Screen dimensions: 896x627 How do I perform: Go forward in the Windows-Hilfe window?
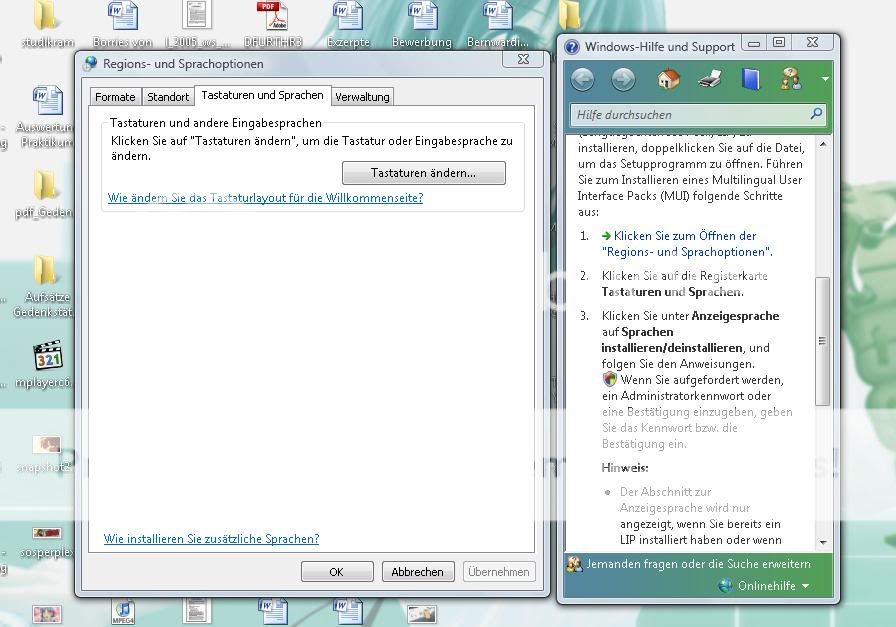tap(623, 79)
